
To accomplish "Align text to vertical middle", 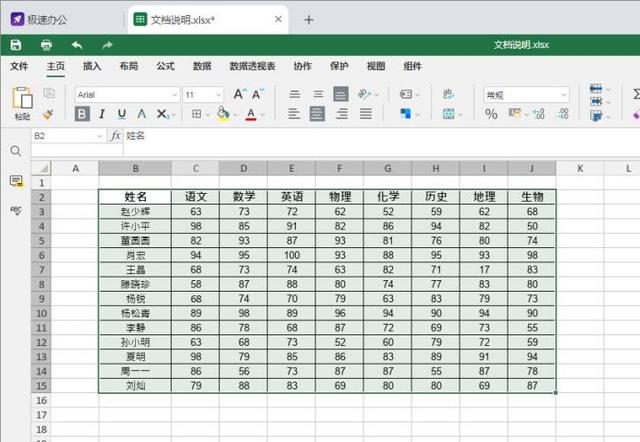I will [x=318, y=94].
